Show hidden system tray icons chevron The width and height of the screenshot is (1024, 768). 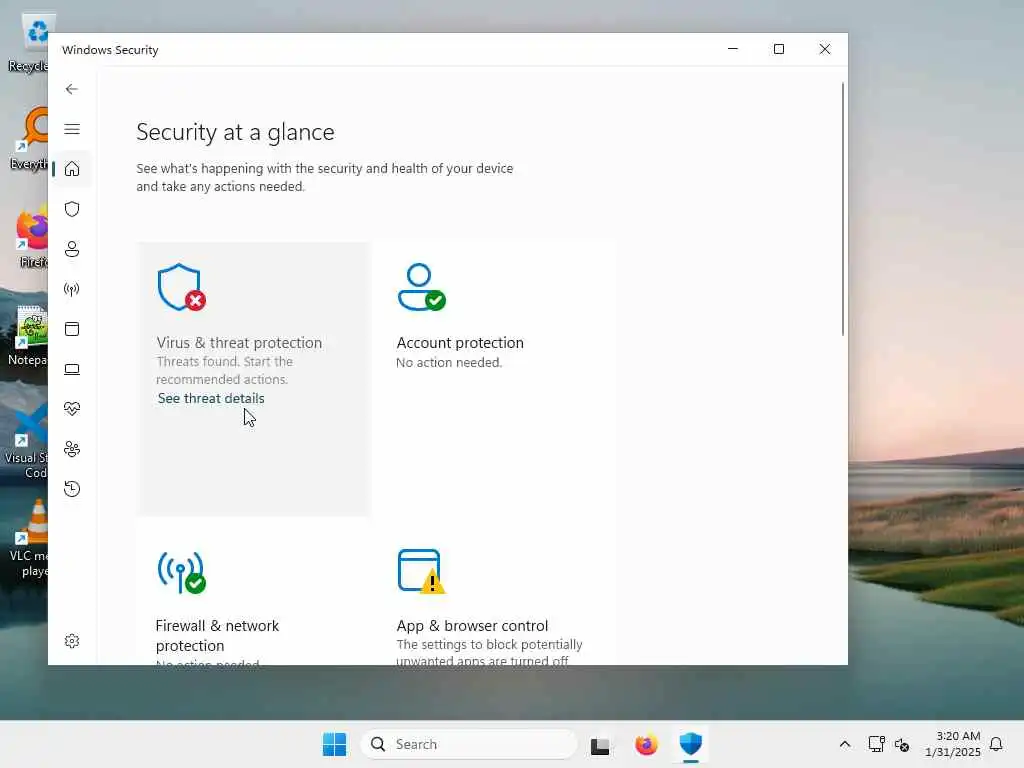[x=844, y=744]
